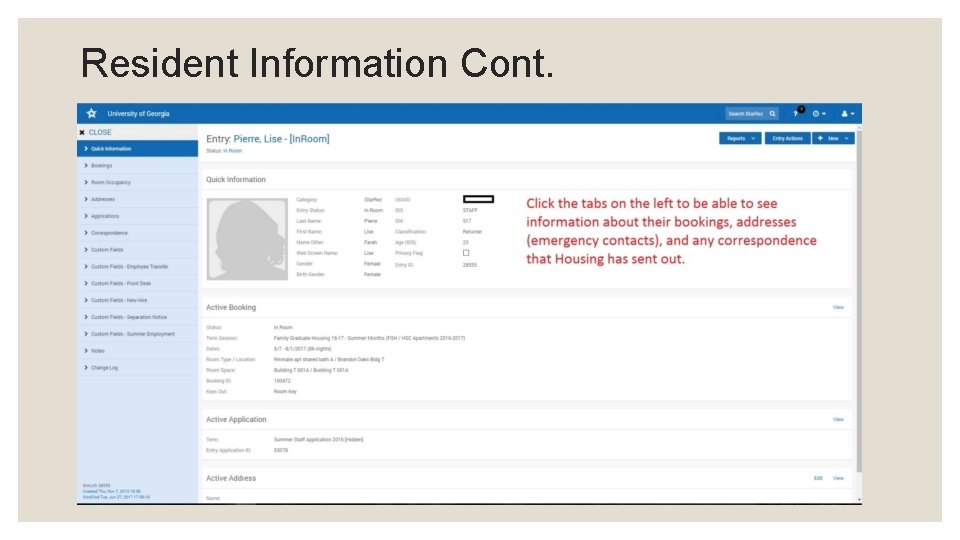Open Custom Fields - Separation Notice tab
Viewport: 960px width, 540px height.
pyautogui.click(x=137, y=317)
